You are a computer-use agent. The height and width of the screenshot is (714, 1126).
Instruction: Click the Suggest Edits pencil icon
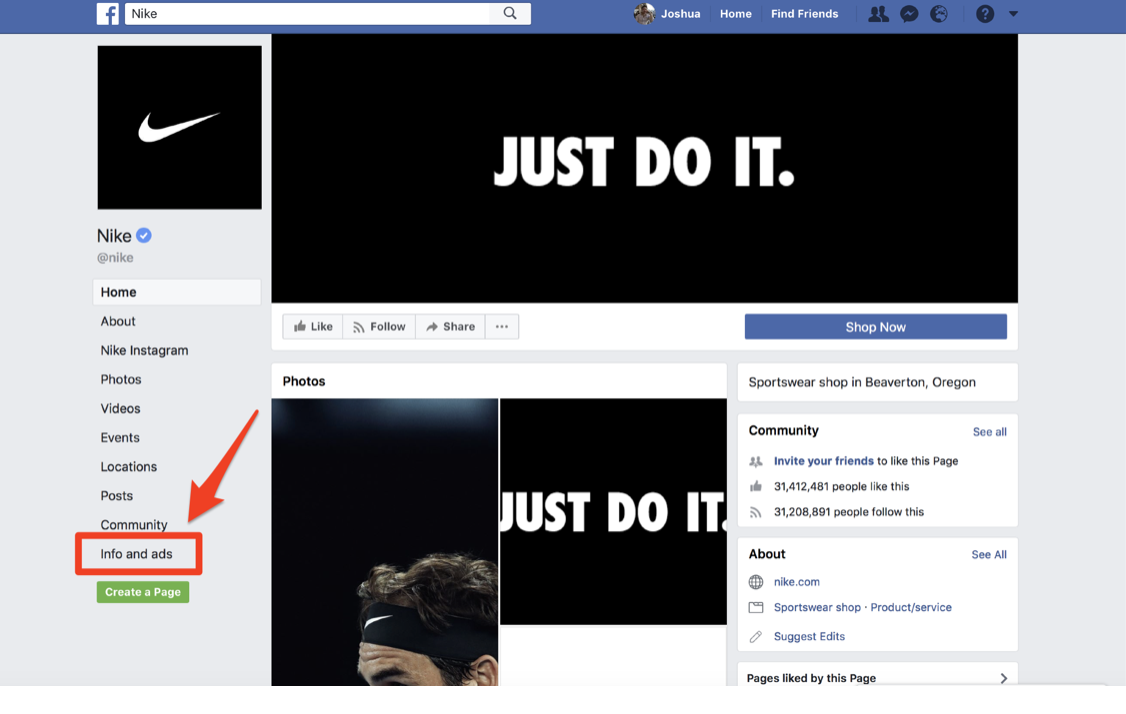coord(755,636)
